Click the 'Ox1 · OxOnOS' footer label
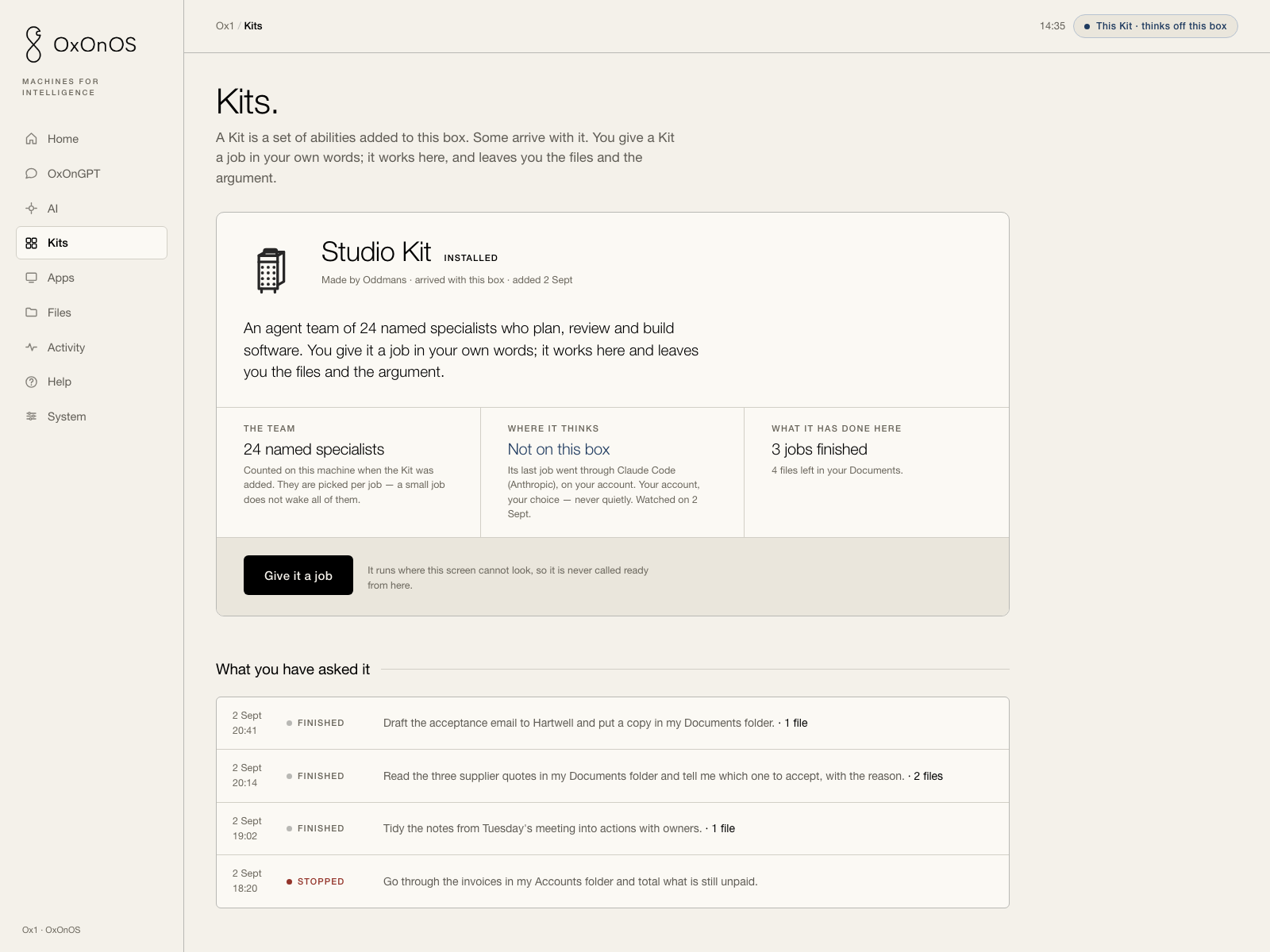The image size is (1270, 952). coord(52,930)
